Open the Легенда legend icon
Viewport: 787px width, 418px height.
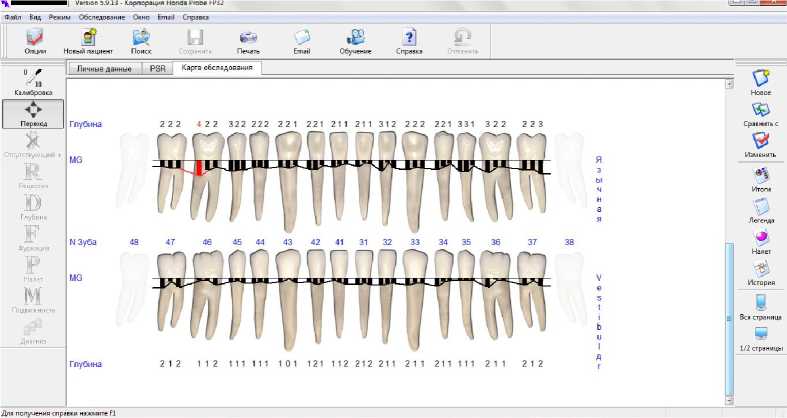760,211
